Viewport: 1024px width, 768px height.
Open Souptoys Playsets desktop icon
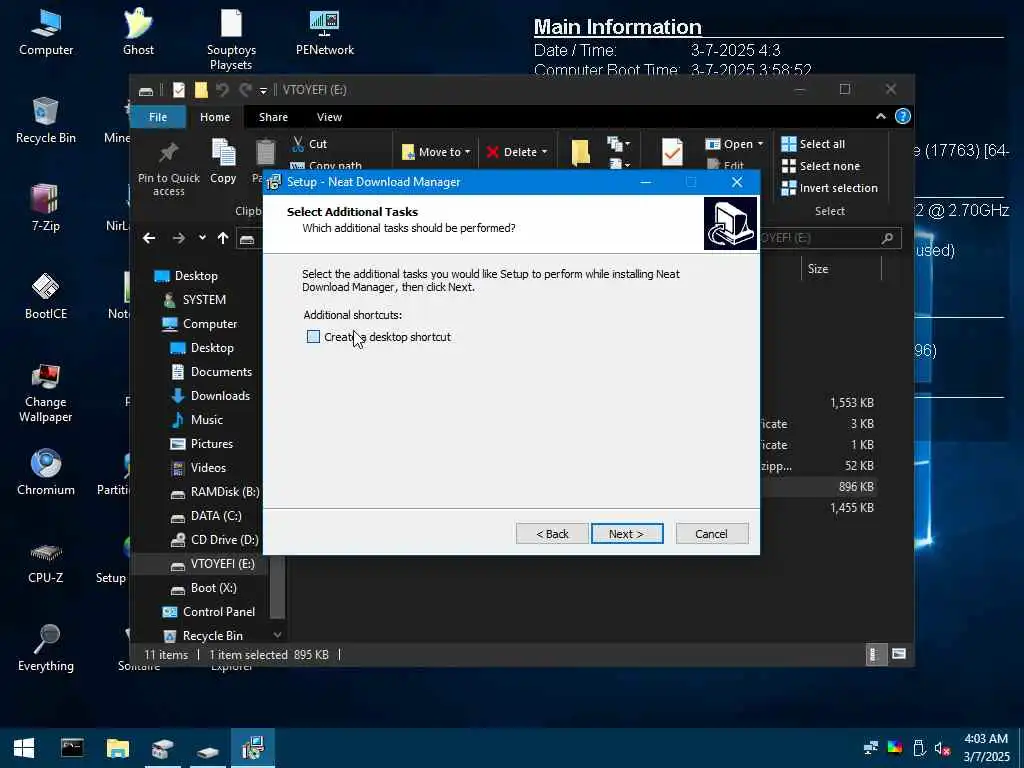[231, 40]
